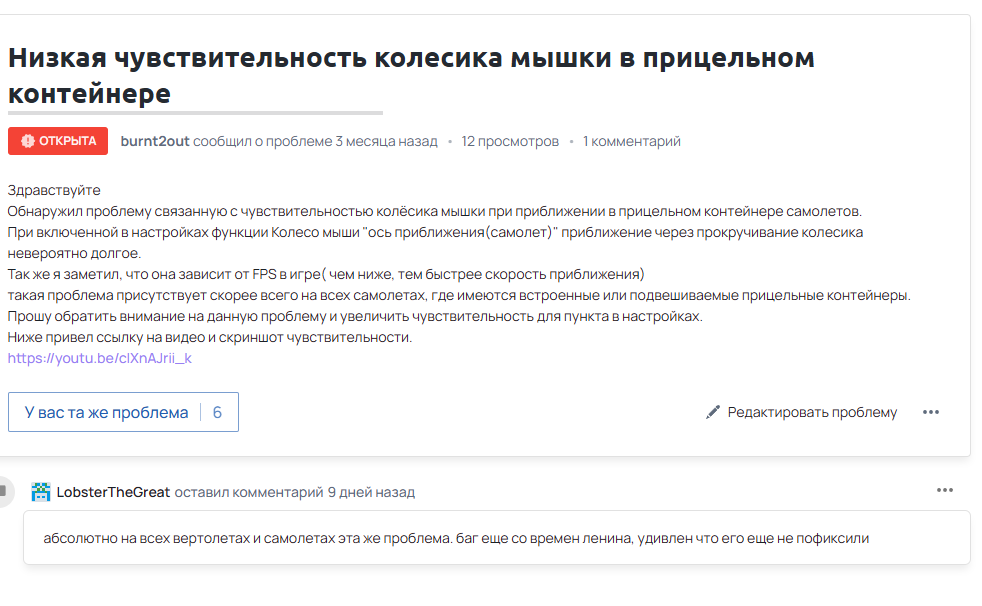The width and height of the screenshot is (982, 606).
Task: Click the pencil icon beside Редактировать проблему
Action: 713,412
